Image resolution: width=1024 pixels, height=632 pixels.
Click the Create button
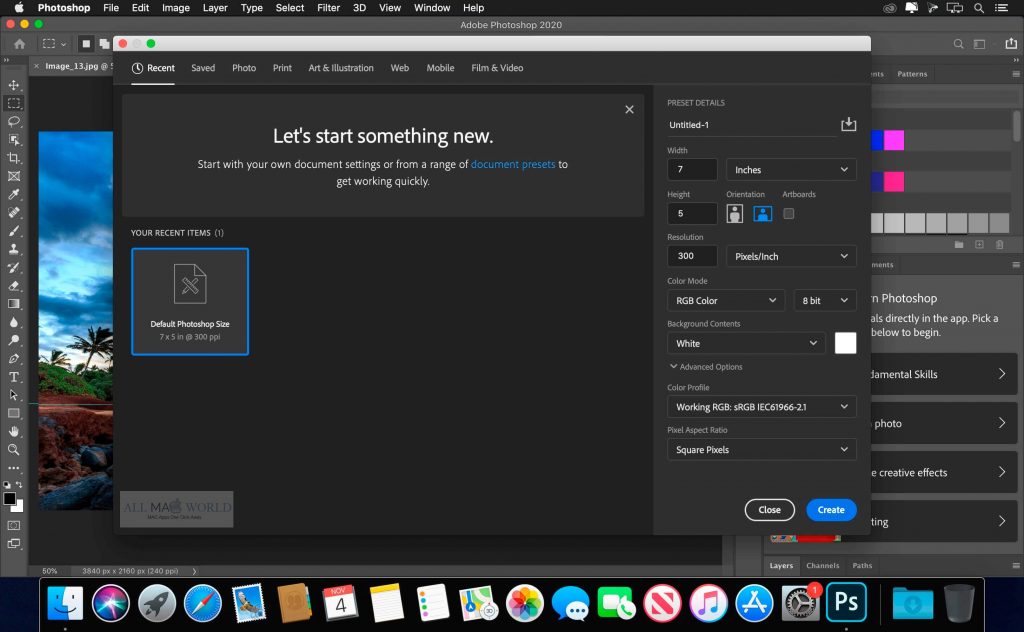click(831, 510)
